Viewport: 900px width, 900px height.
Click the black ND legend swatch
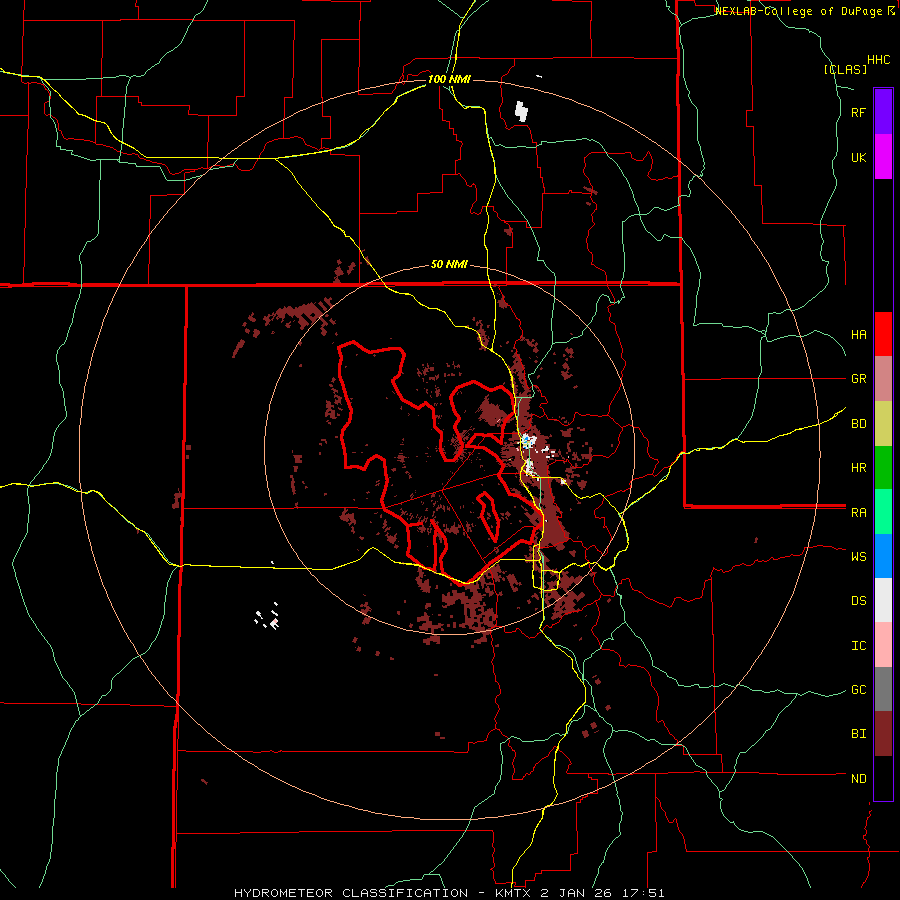pyautogui.click(x=883, y=778)
